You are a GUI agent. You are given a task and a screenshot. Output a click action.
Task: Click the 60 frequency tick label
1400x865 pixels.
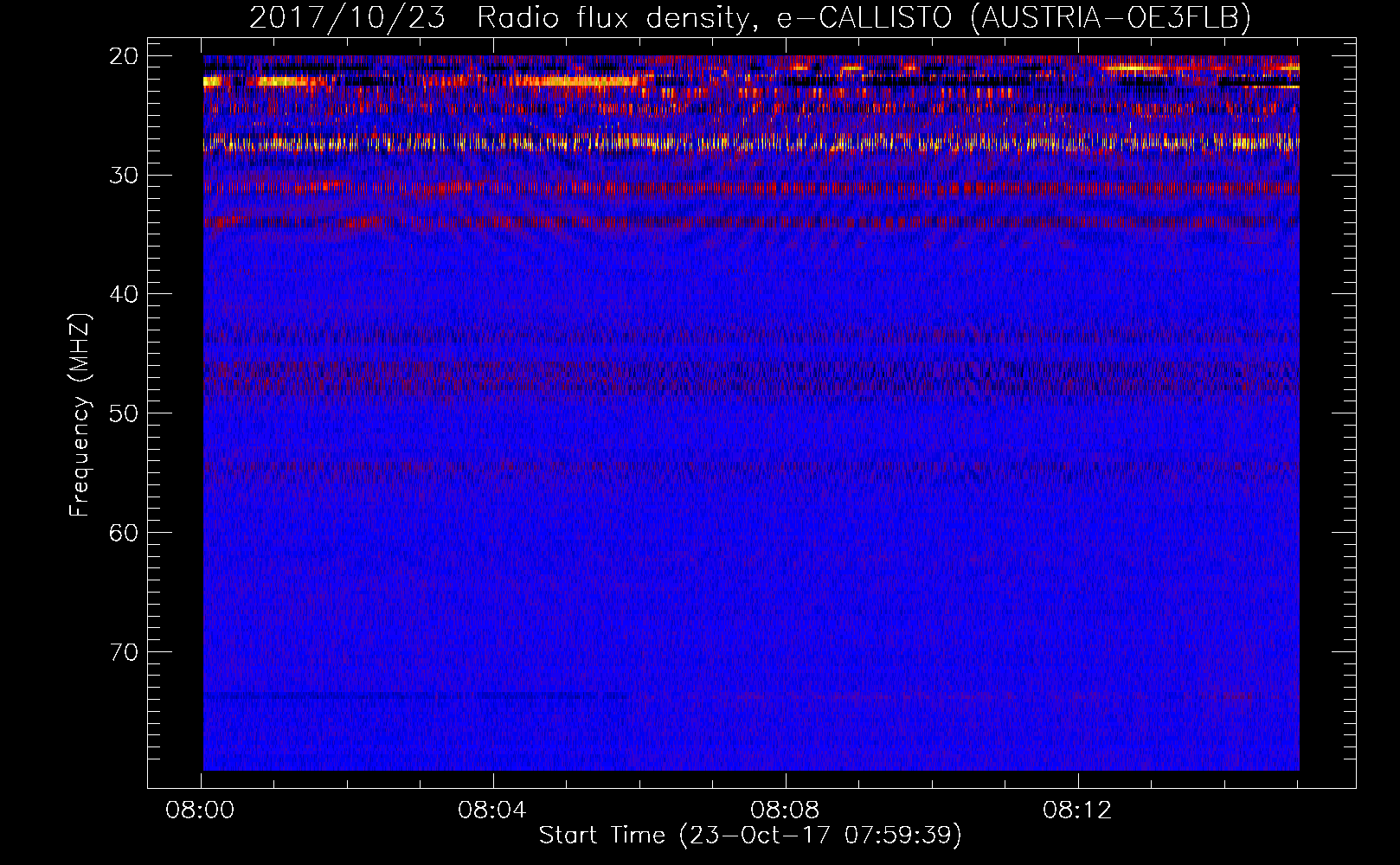[124, 533]
